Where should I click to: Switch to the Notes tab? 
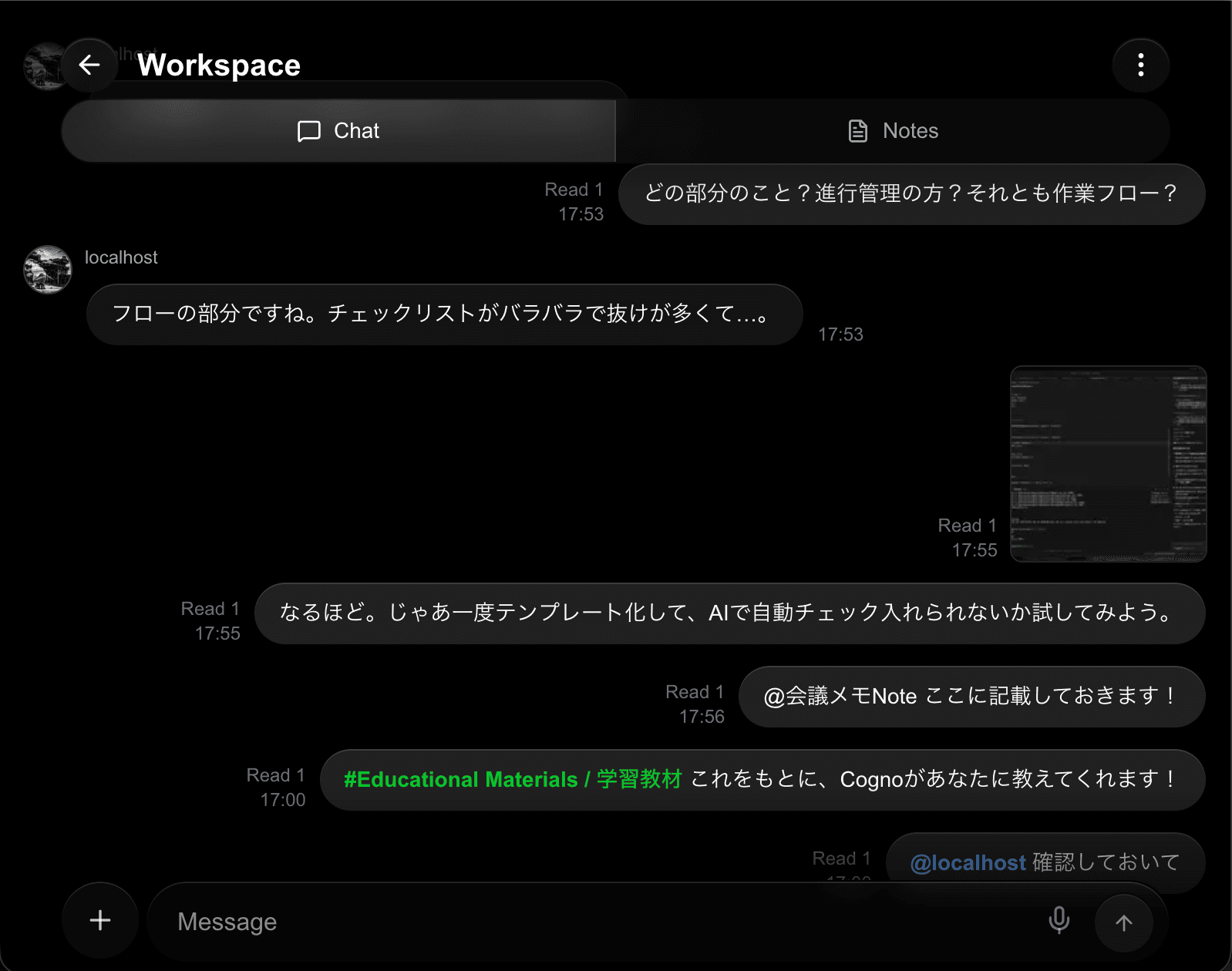893,131
